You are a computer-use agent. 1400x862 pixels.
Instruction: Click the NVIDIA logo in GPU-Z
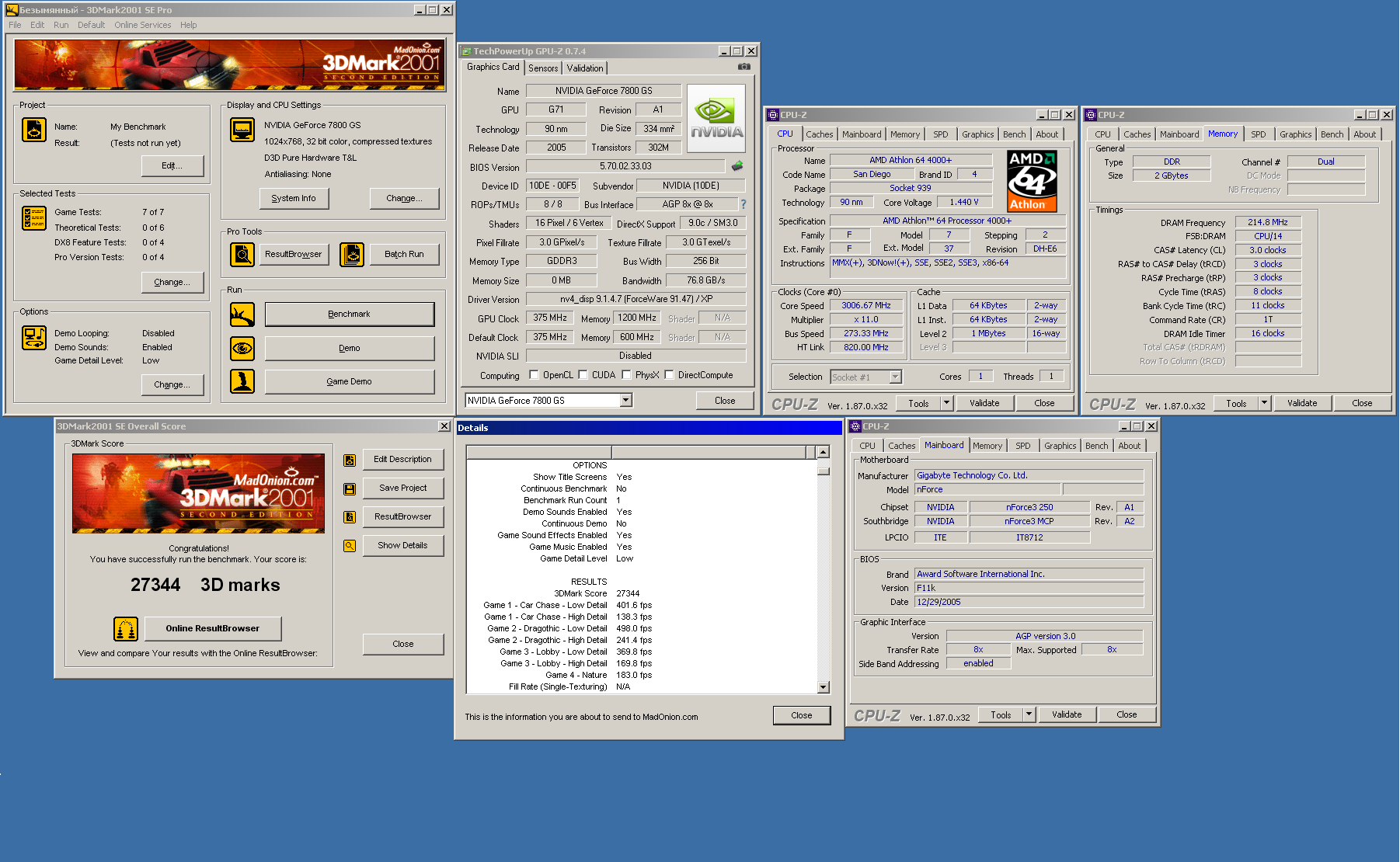pyautogui.click(x=716, y=117)
